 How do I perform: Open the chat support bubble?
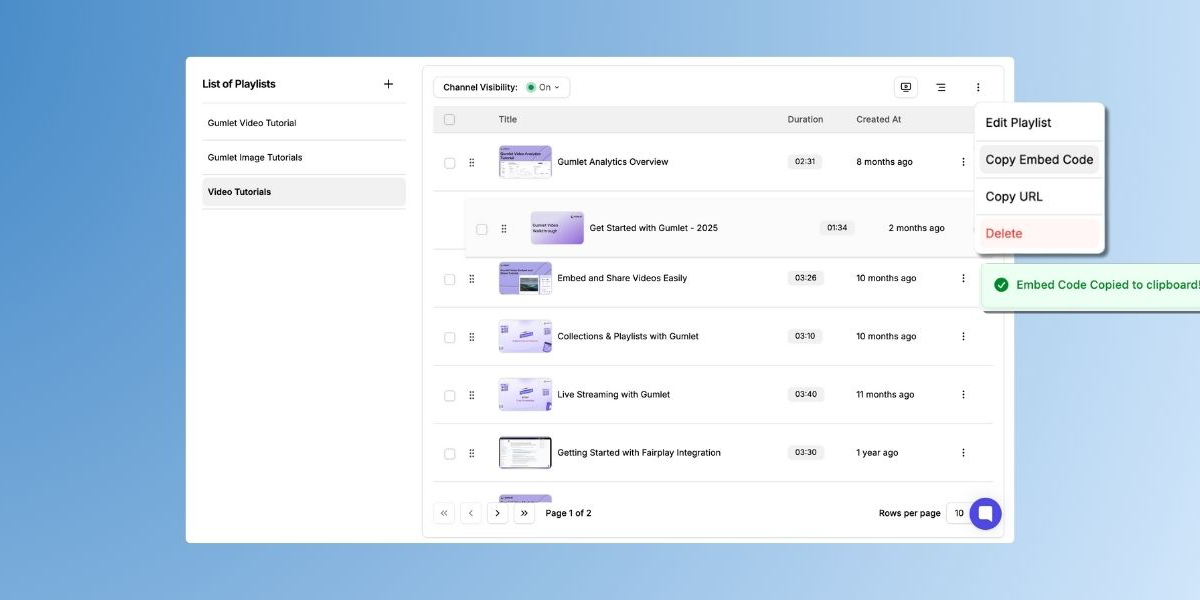click(x=985, y=514)
